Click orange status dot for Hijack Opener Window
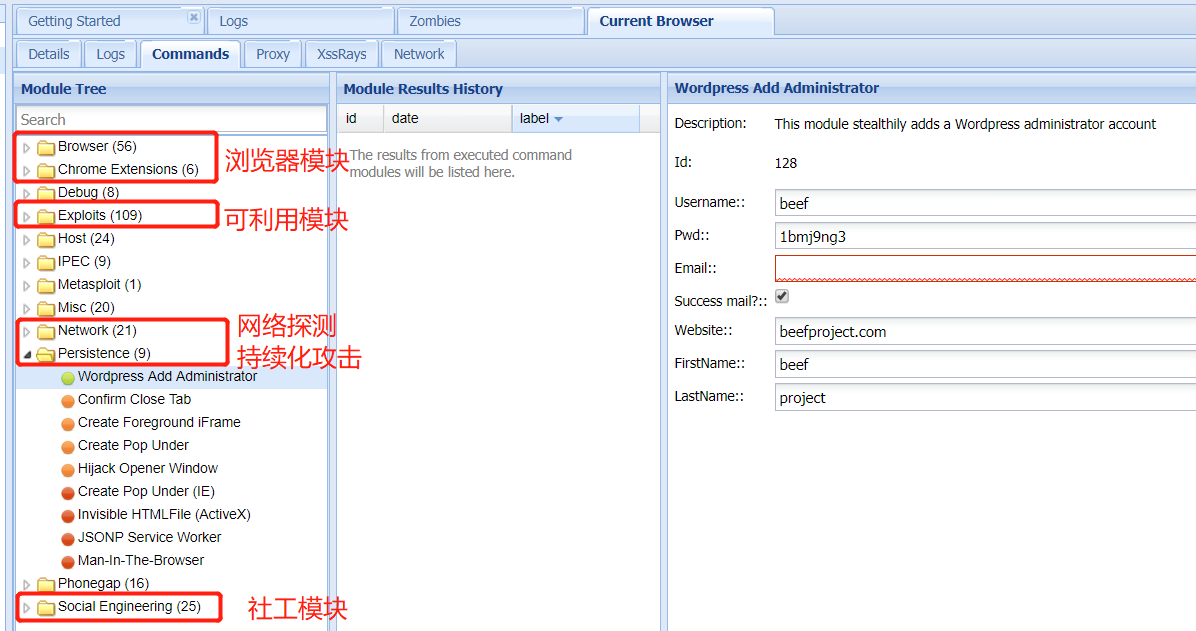This screenshot has height=631, width=1196. click(x=68, y=469)
